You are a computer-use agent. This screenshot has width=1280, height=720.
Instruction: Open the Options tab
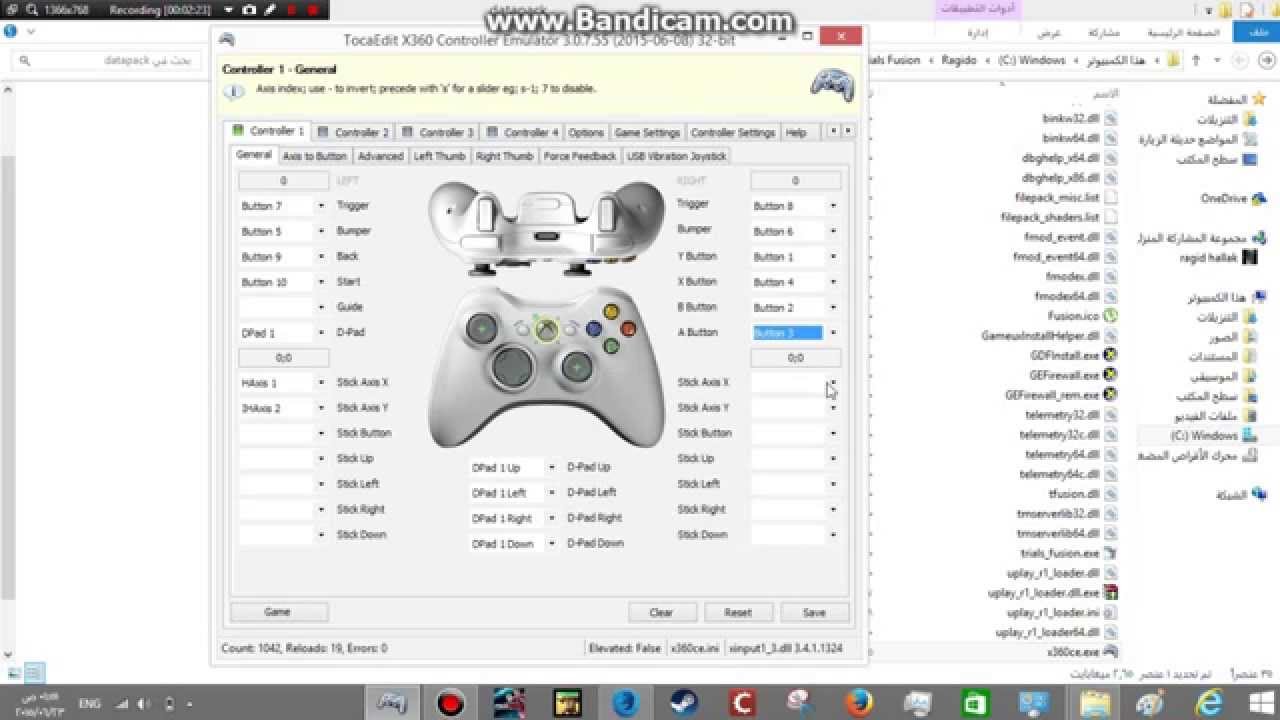[586, 132]
